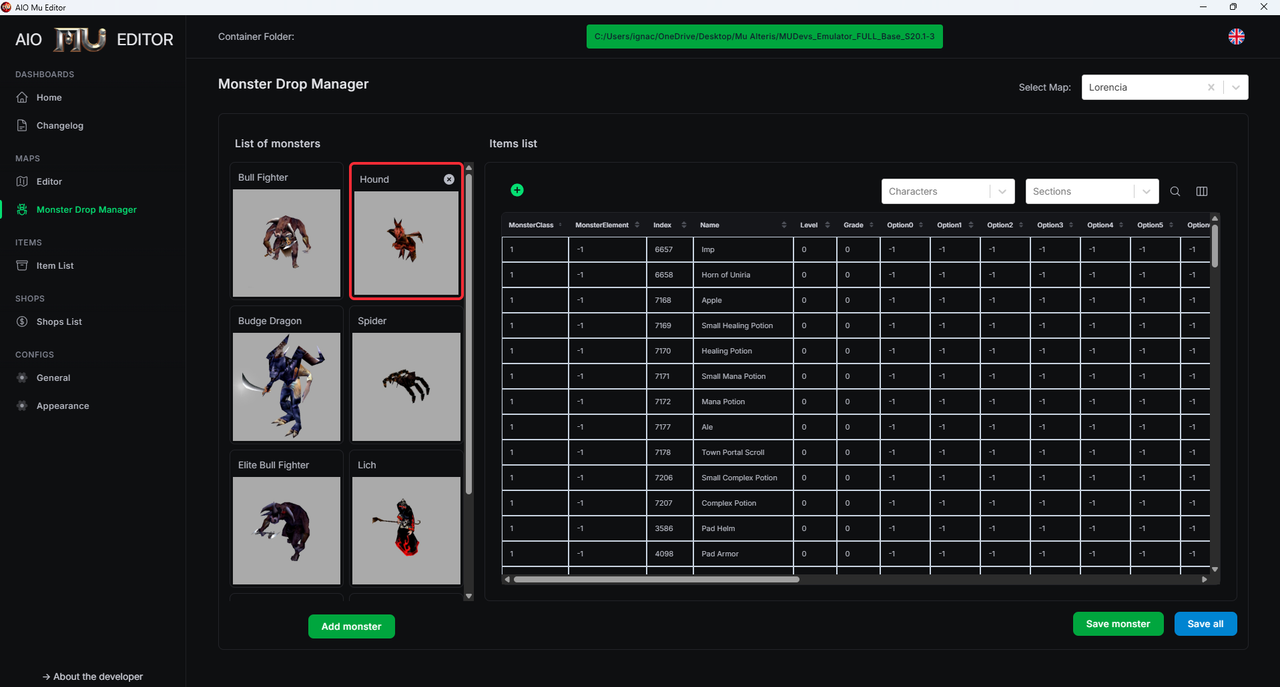This screenshot has width=1280, height=687.
Task: Click the Appearance config icon
Action: (x=22, y=406)
